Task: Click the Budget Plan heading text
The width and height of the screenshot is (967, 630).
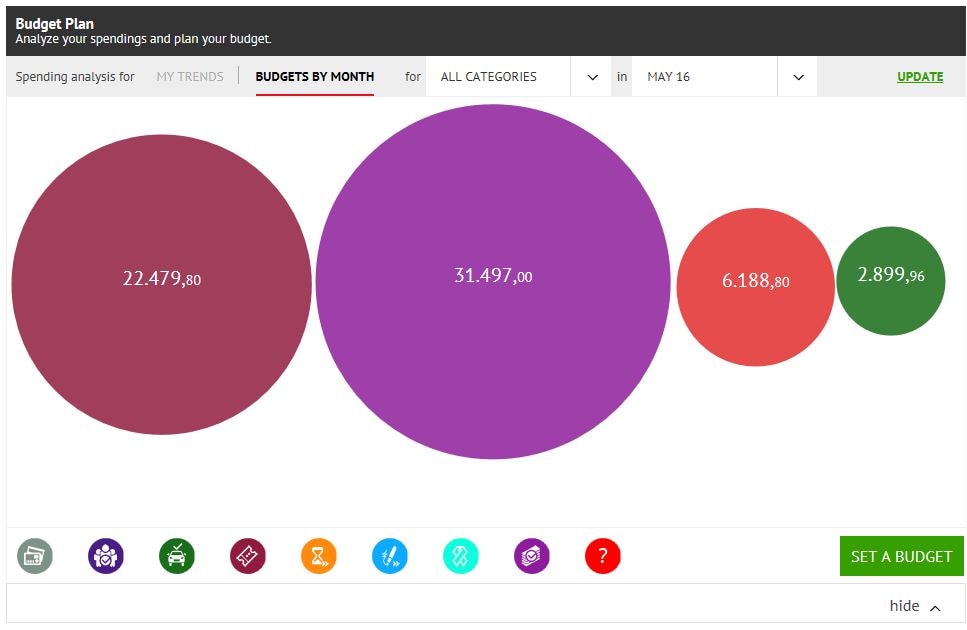Action: click(54, 23)
